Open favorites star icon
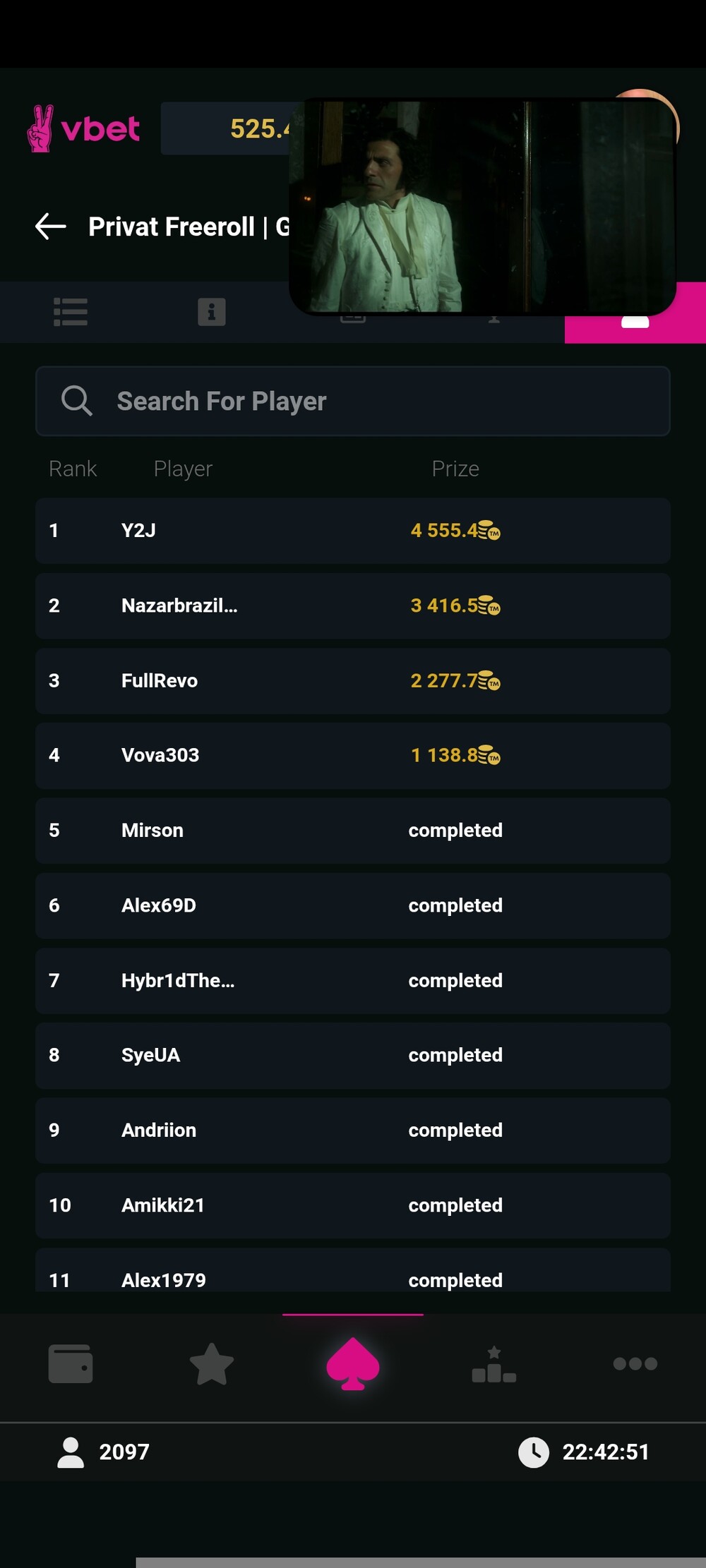Viewport: 706px width, 1568px height. 212,1363
